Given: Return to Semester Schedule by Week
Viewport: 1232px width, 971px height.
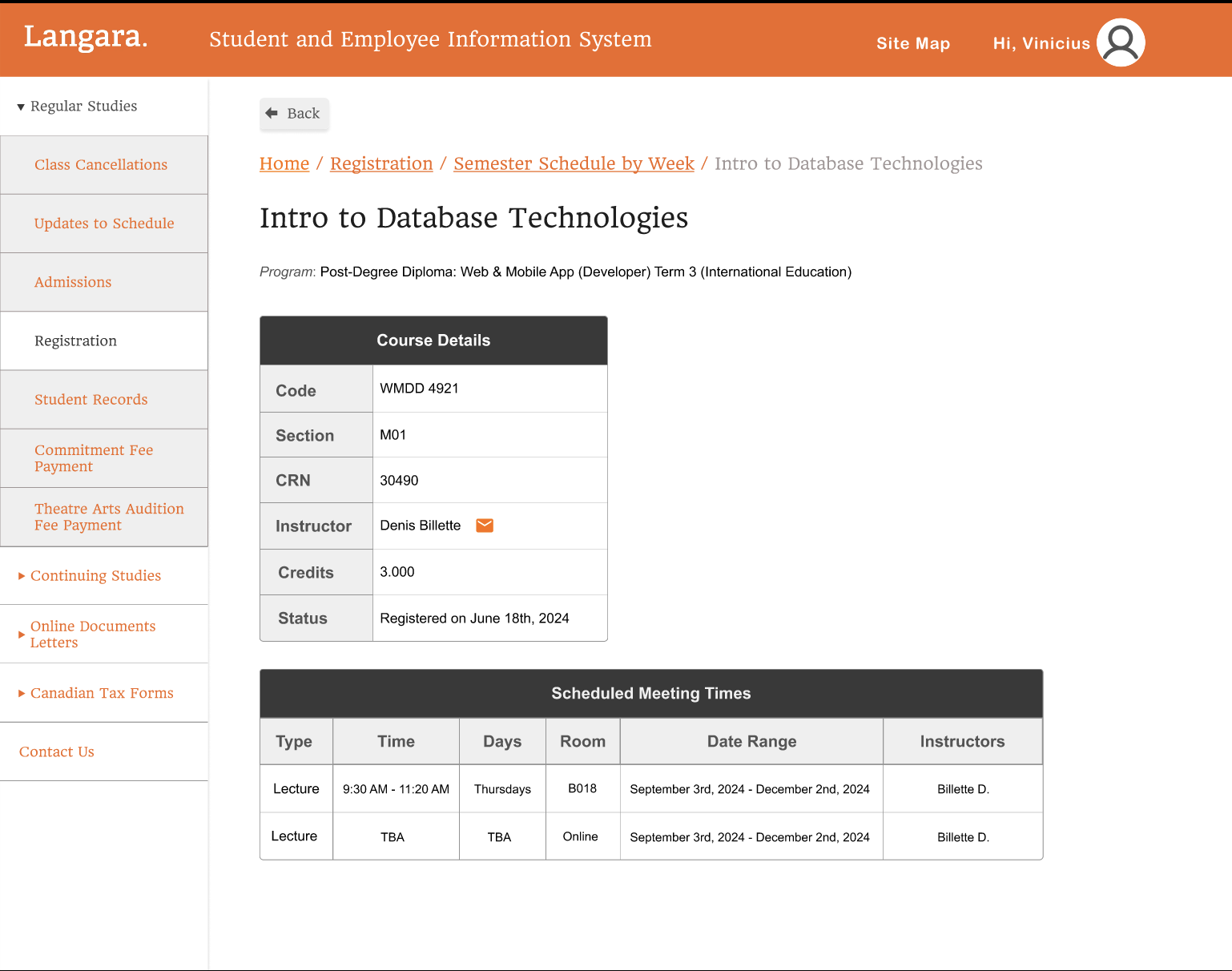Looking at the screenshot, I should point(574,164).
